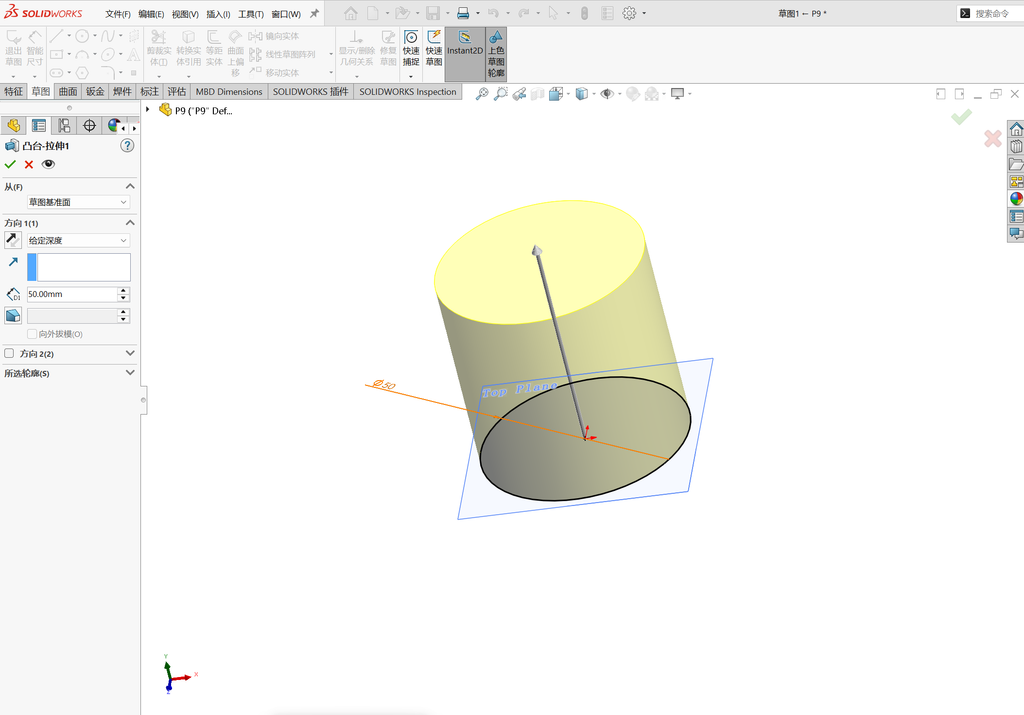The image size is (1024, 715).
Task: Click the zoom to area icon
Action: pyautogui.click(x=501, y=94)
